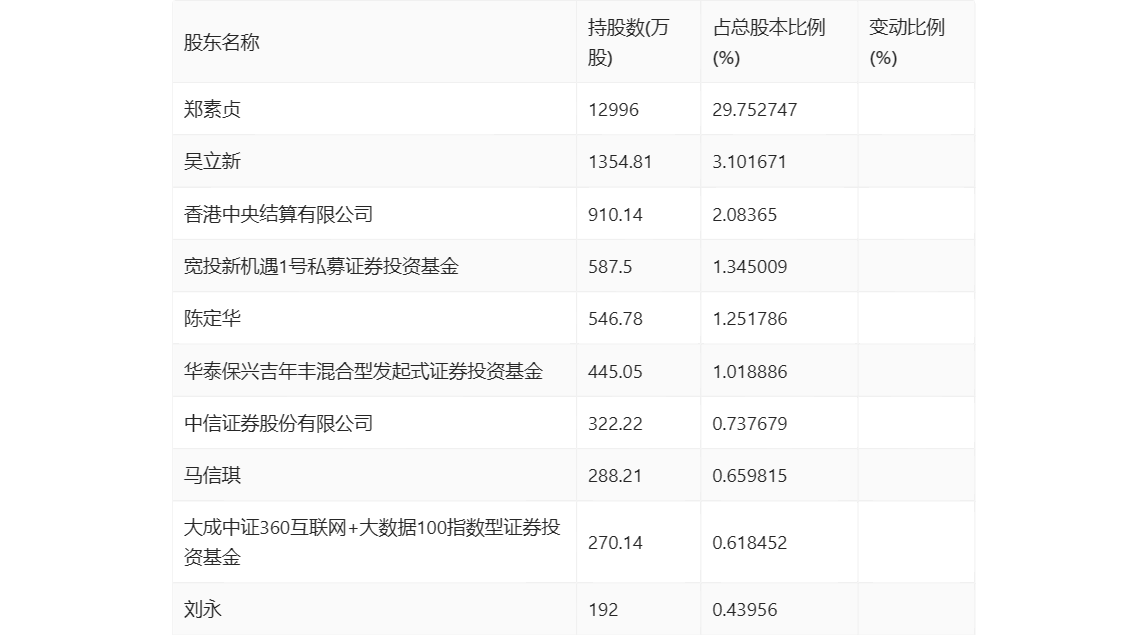Image resolution: width=1148 pixels, height=635 pixels.
Task: Click percentage value 0.618452
Action: coord(750,543)
